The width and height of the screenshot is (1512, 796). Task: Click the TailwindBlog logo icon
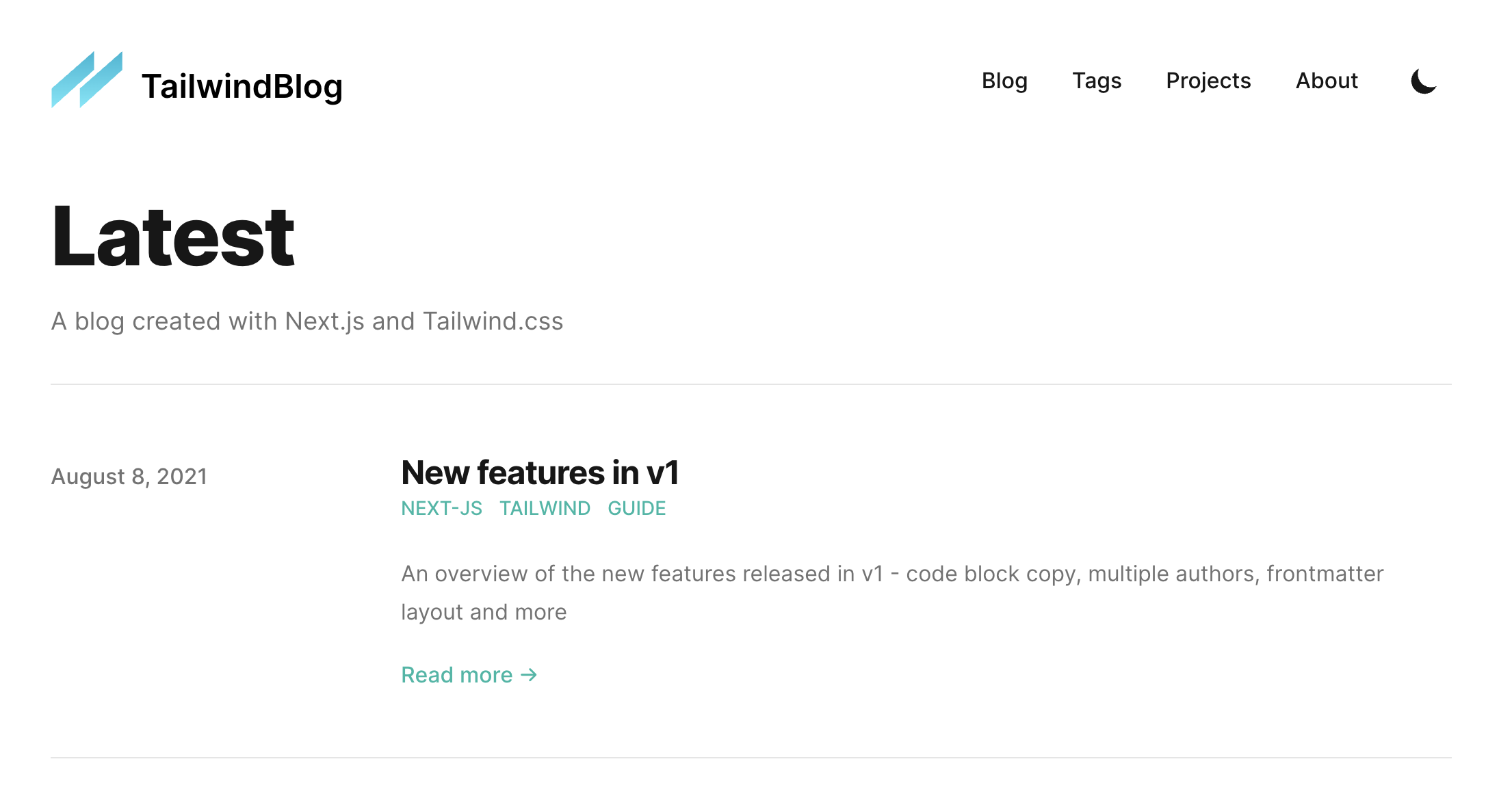point(87,80)
